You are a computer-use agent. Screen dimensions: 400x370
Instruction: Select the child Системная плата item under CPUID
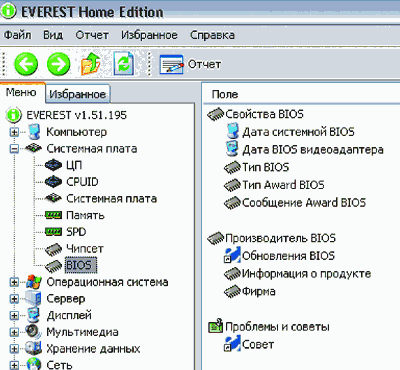(x=111, y=198)
